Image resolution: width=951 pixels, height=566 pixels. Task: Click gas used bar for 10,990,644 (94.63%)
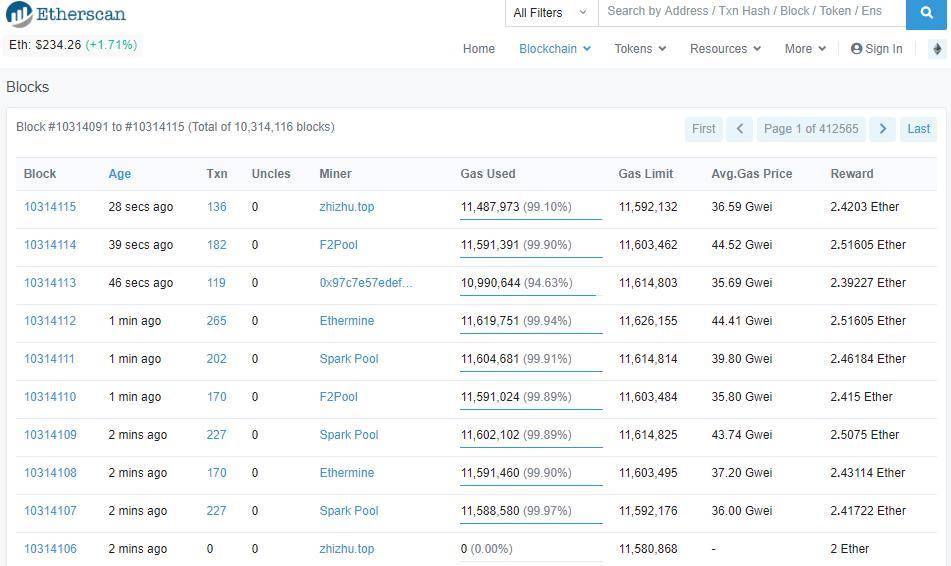point(528,295)
